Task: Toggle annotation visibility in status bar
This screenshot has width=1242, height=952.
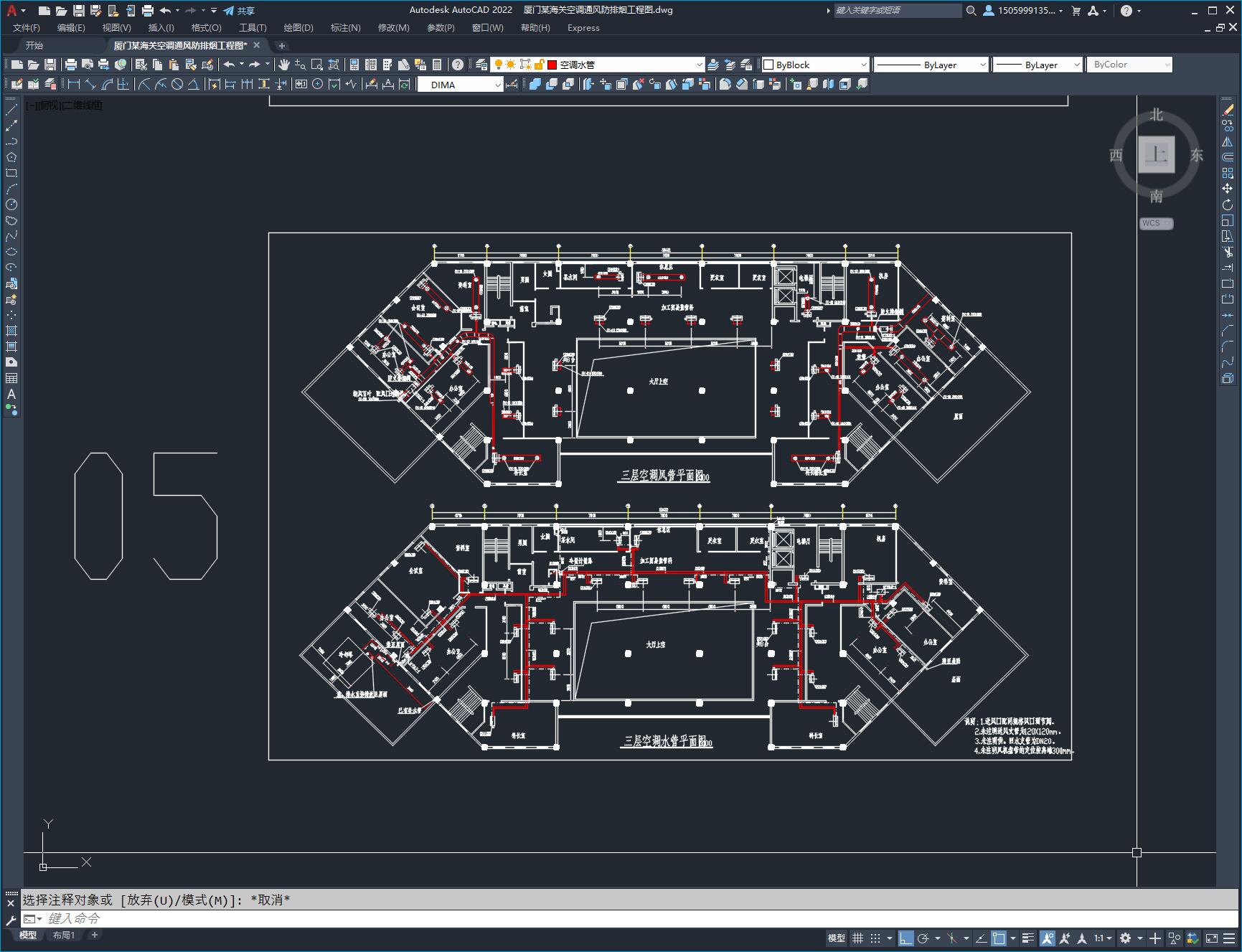Action: coord(1047,938)
